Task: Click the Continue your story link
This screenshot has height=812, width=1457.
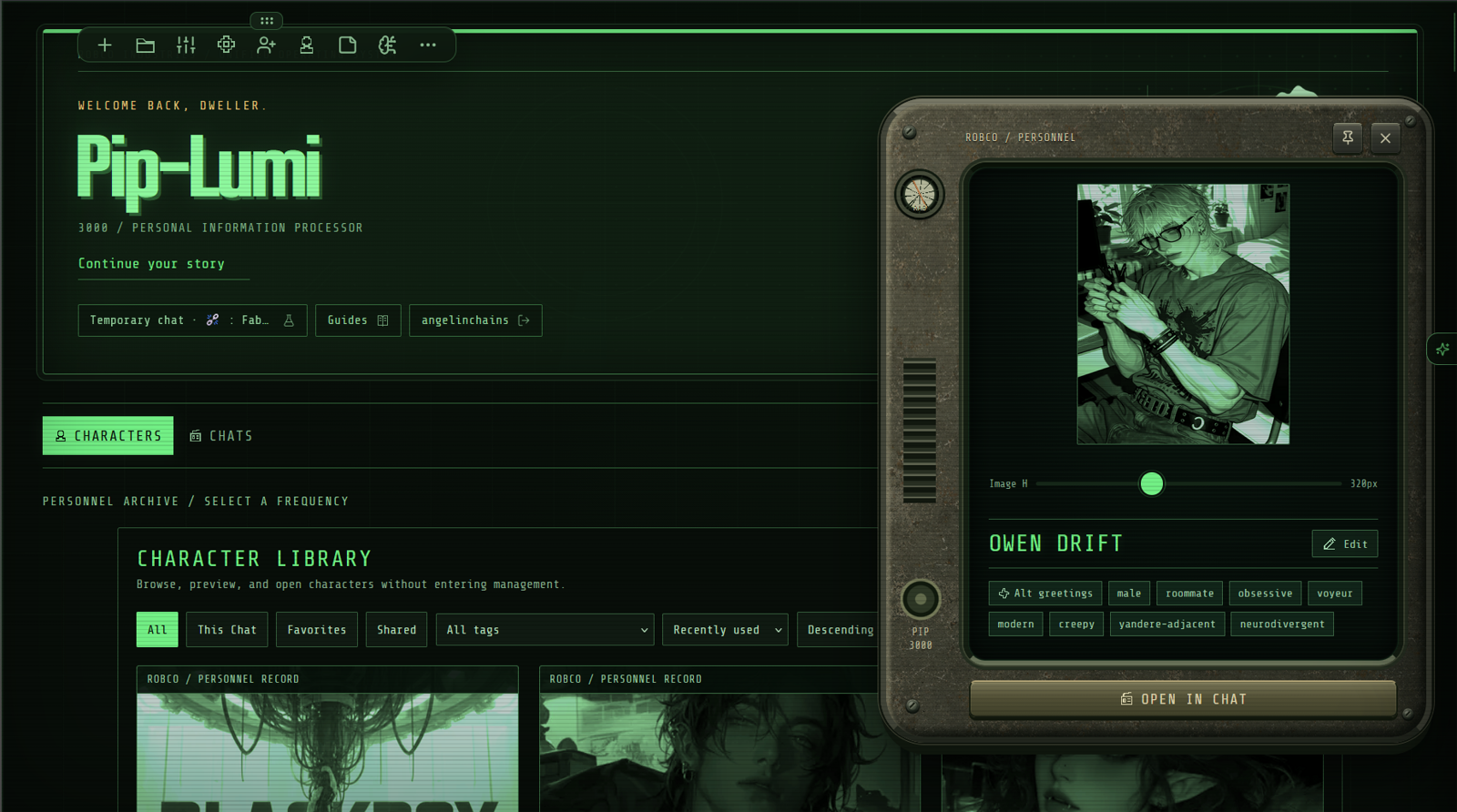Action: tap(151, 263)
